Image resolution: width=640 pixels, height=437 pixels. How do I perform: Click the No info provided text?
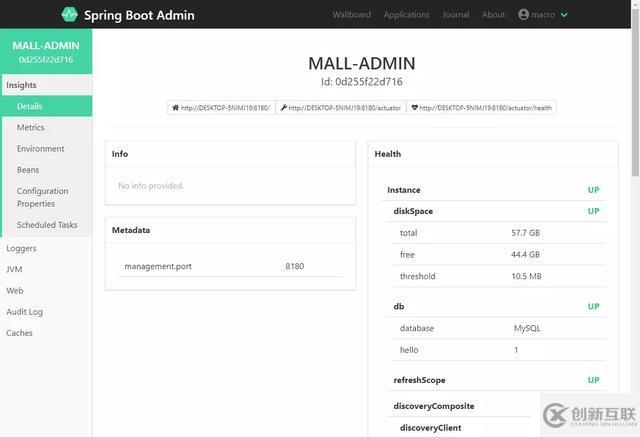click(x=151, y=186)
